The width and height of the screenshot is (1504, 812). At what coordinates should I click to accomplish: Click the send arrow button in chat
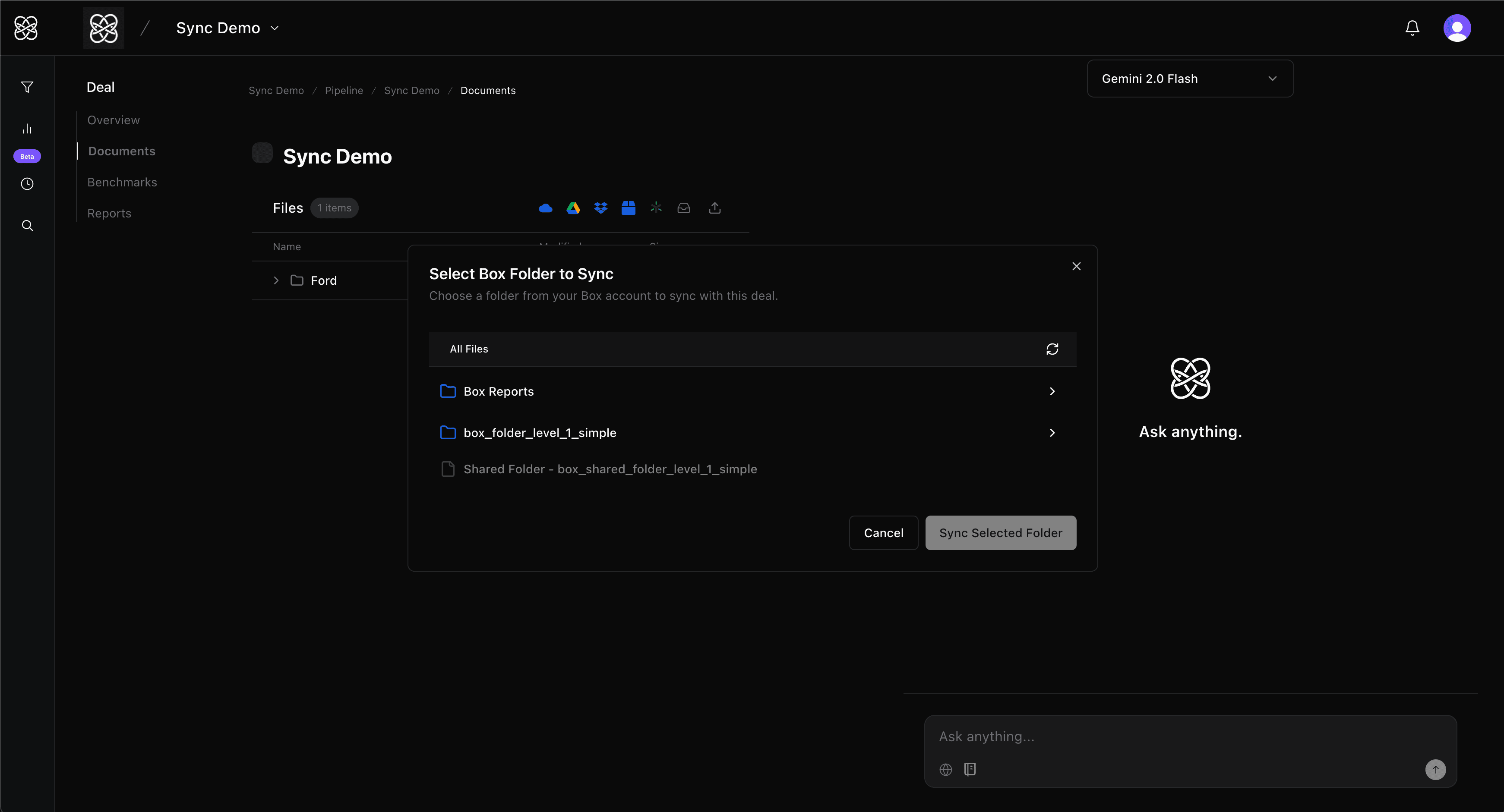tap(1436, 769)
